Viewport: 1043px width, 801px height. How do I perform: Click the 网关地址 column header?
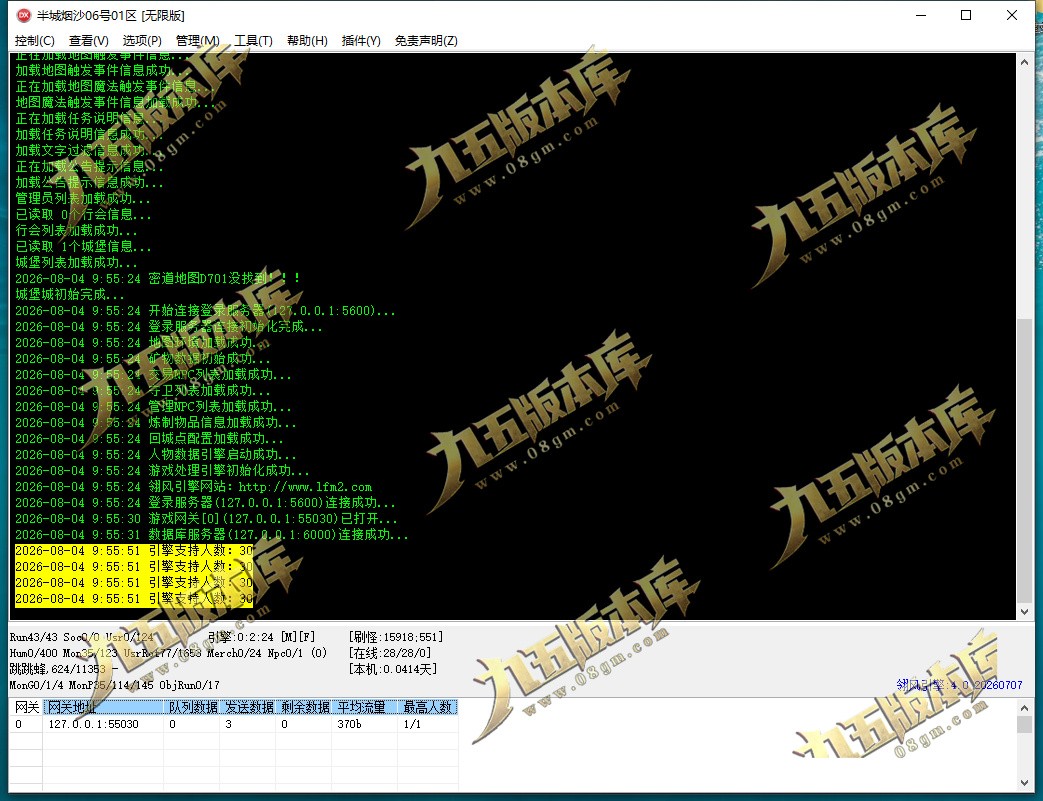click(103, 707)
